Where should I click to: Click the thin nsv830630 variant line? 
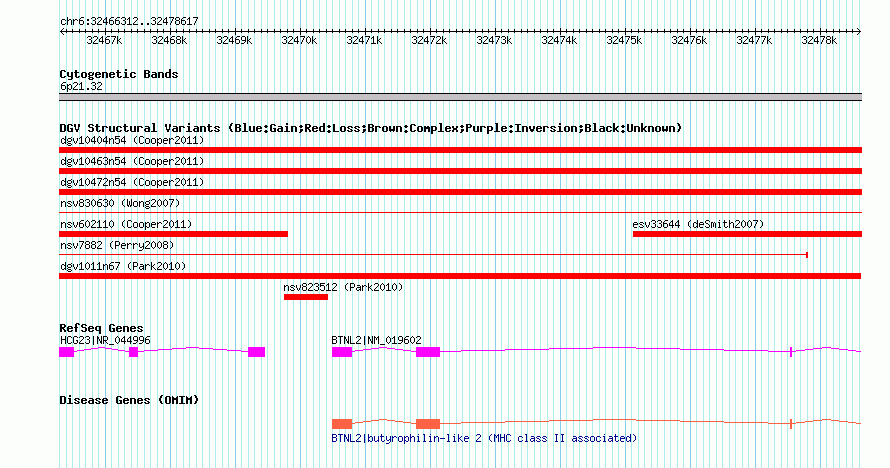tap(460, 213)
